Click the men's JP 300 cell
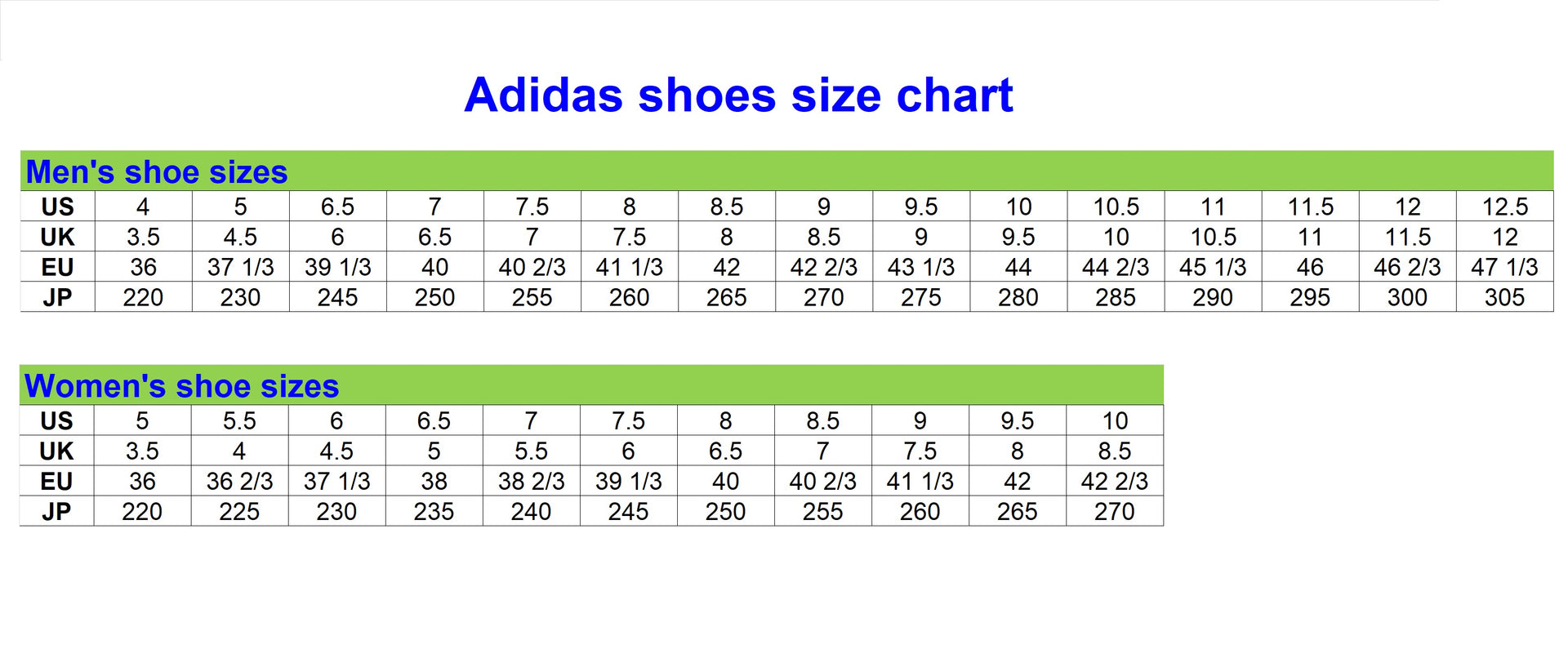Viewport: 1568px width, 649px height. (x=1407, y=297)
